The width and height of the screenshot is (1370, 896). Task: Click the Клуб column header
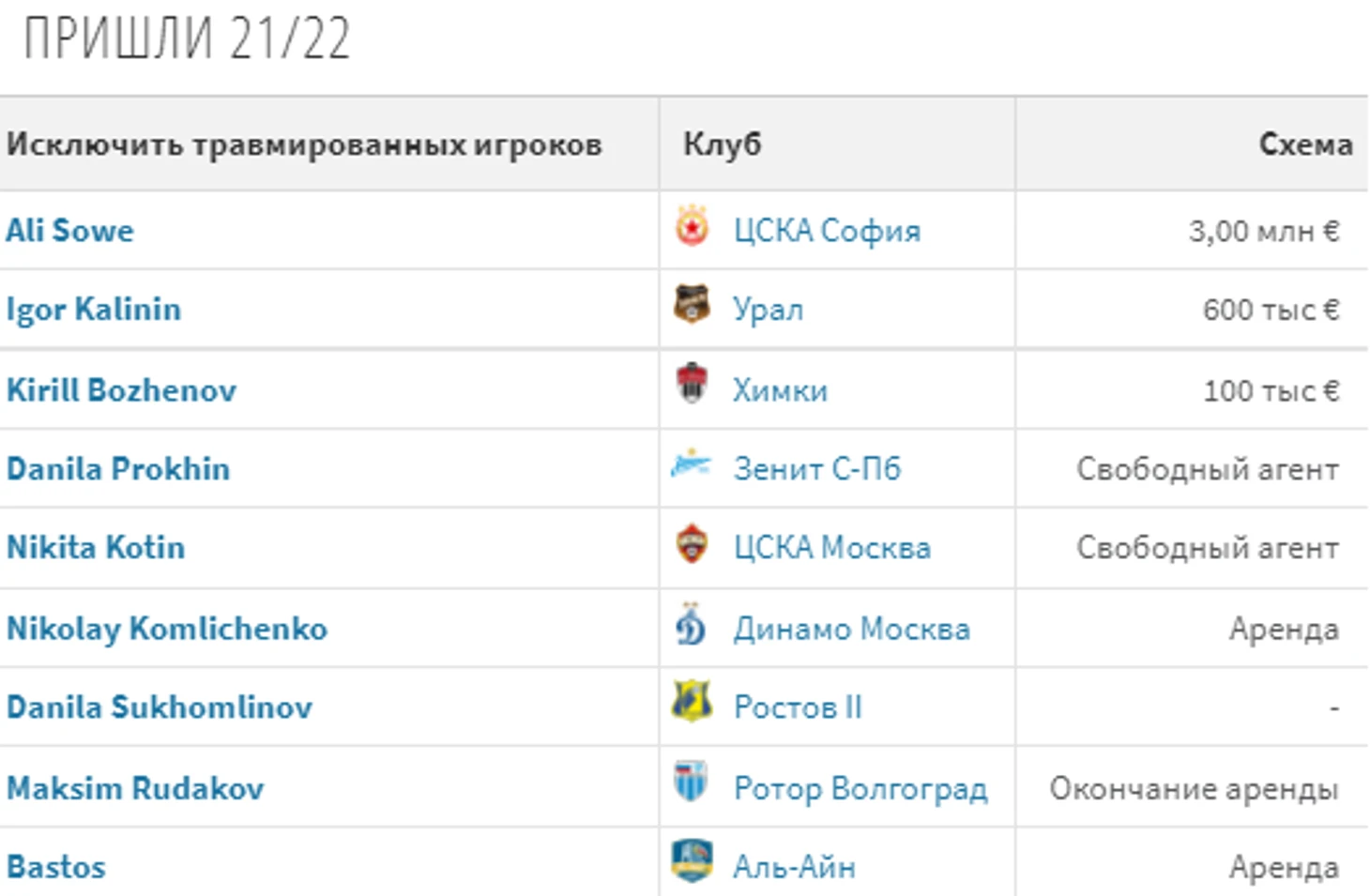pyautogui.click(x=723, y=144)
